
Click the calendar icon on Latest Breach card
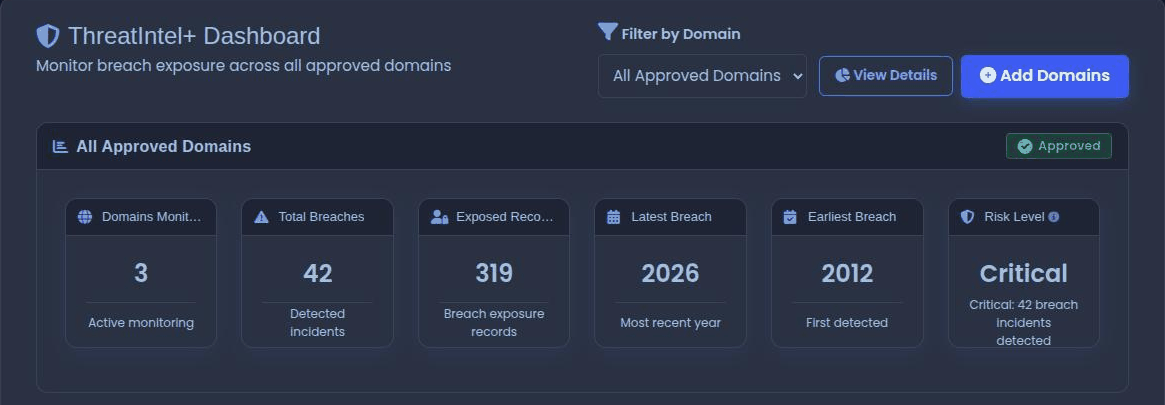tap(614, 217)
